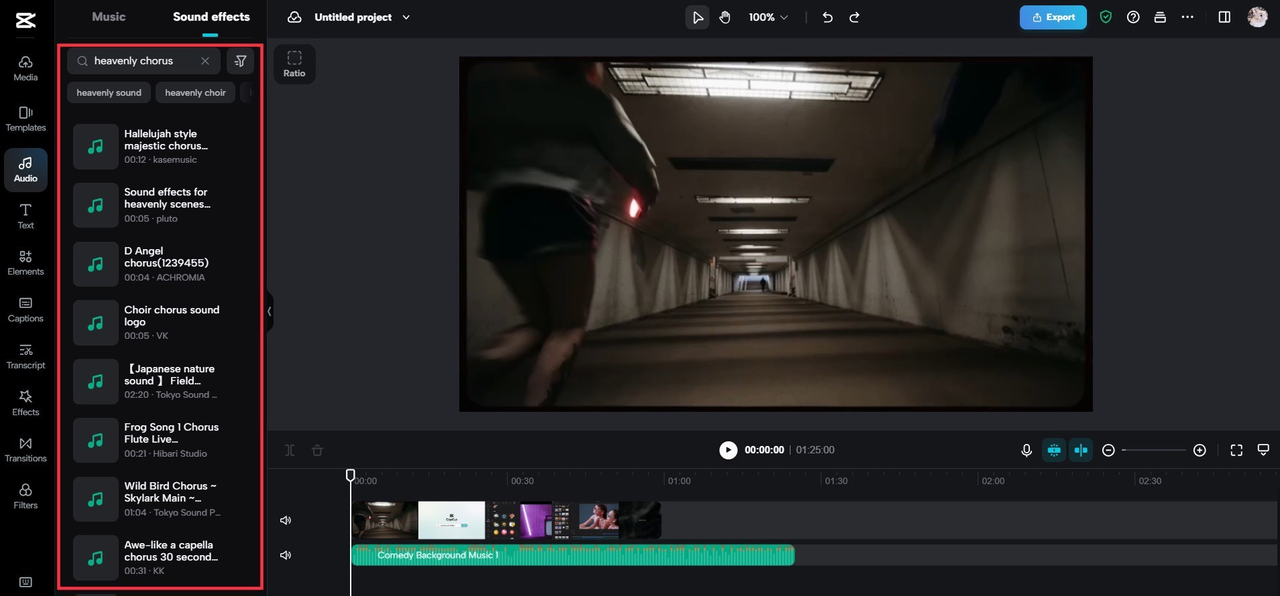Start a voiceover recording with the microphone icon
The width and height of the screenshot is (1280, 596).
pos(1026,450)
